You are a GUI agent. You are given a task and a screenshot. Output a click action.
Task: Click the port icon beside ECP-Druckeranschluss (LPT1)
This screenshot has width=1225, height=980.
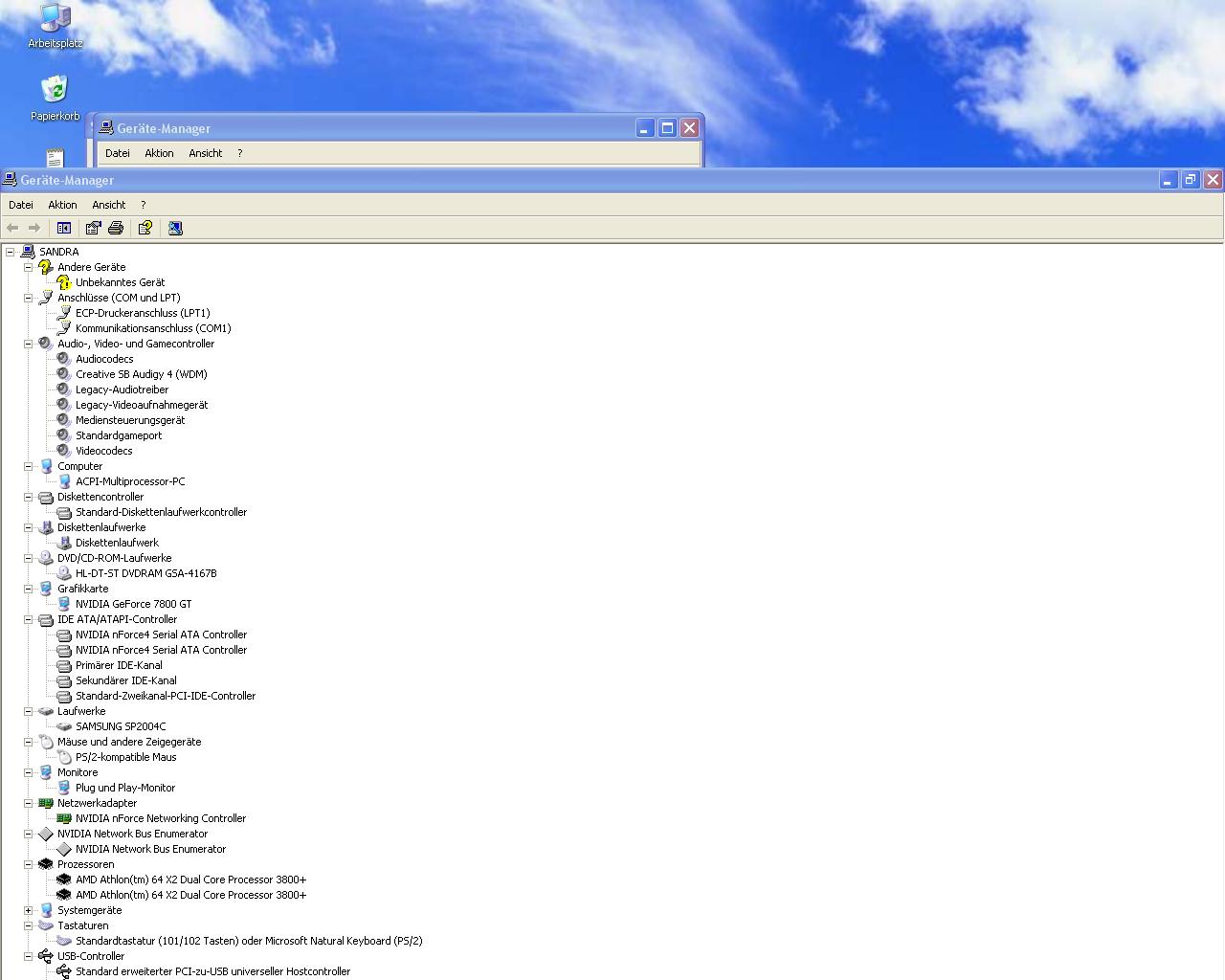click(x=64, y=313)
